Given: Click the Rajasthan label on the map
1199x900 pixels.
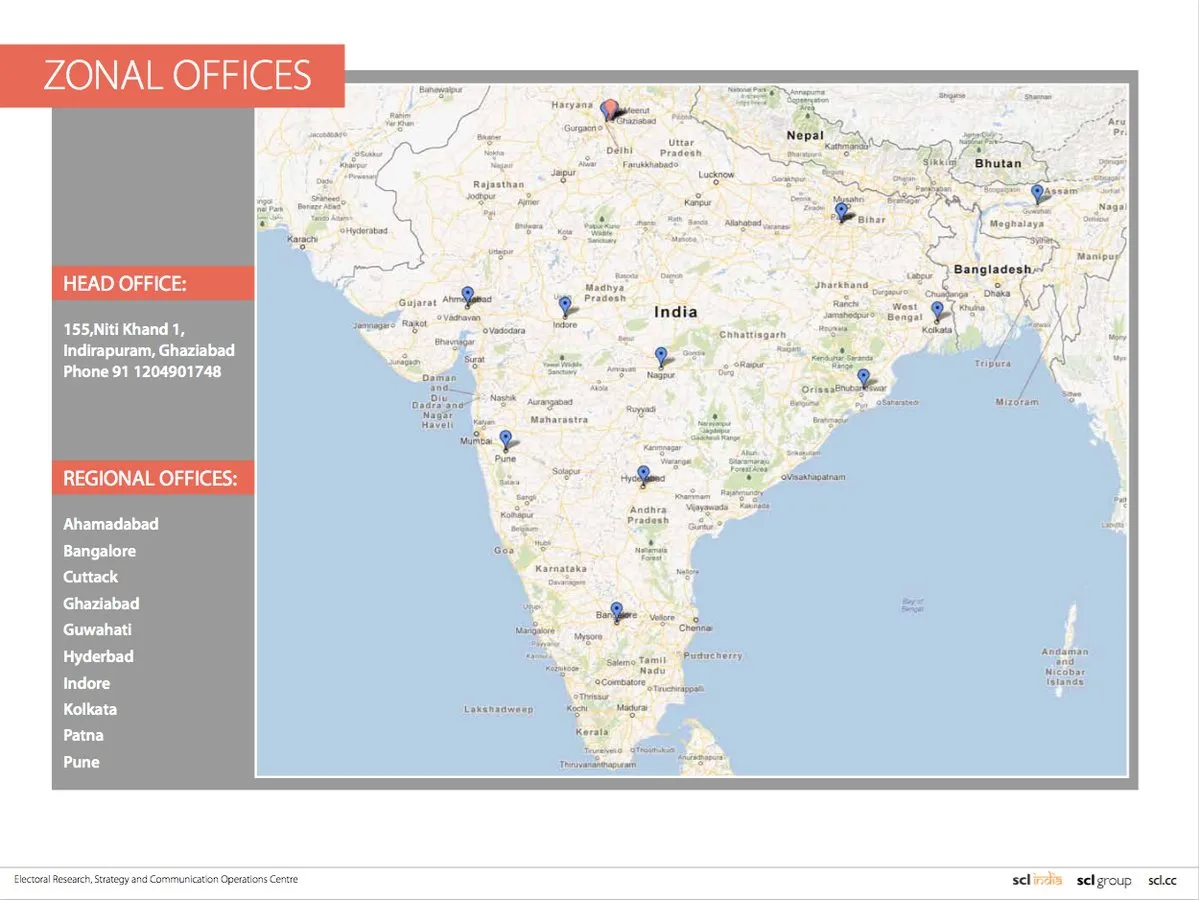Looking at the screenshot, I should point(499,185).
